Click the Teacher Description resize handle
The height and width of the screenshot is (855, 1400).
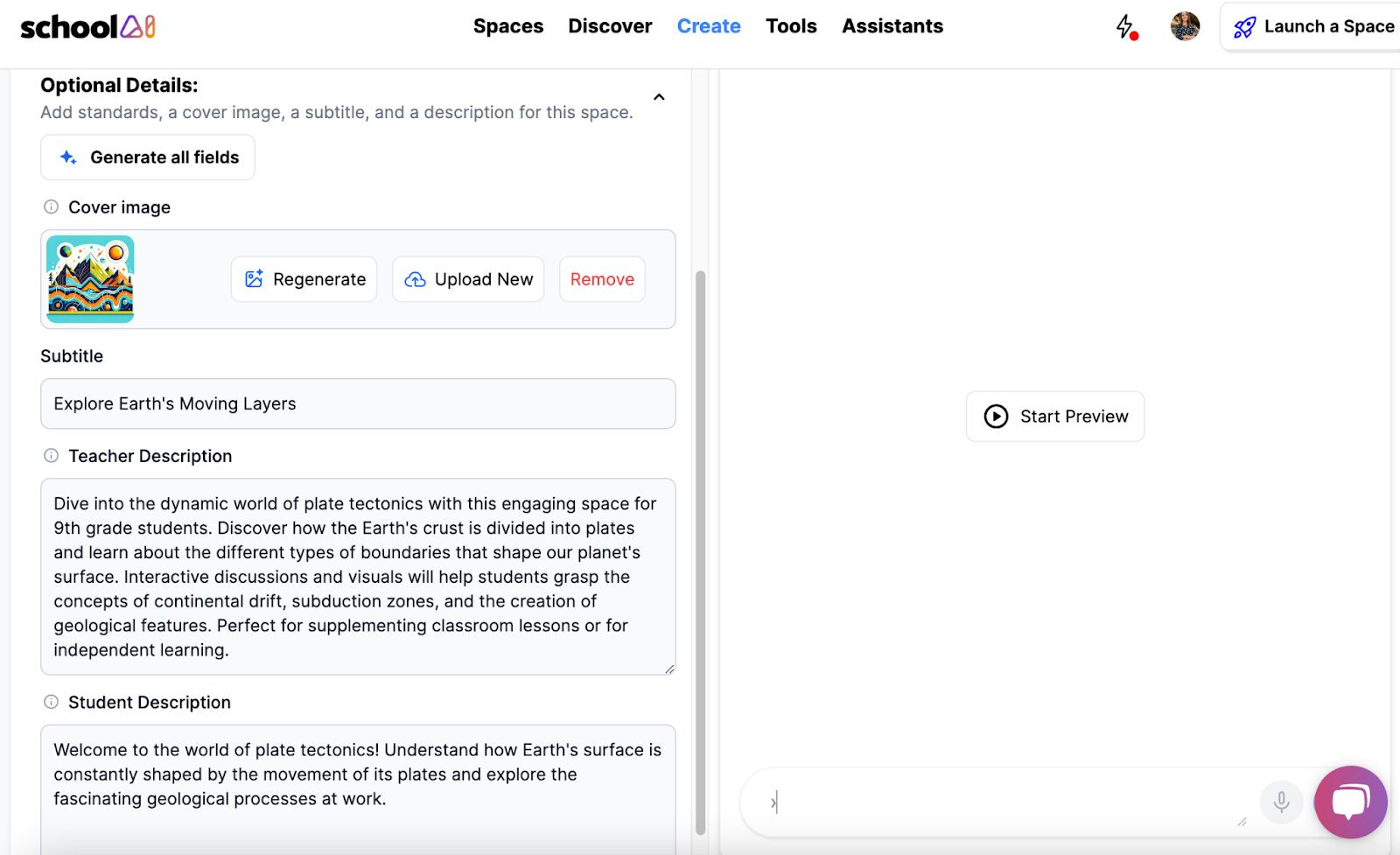click(669, 669)
